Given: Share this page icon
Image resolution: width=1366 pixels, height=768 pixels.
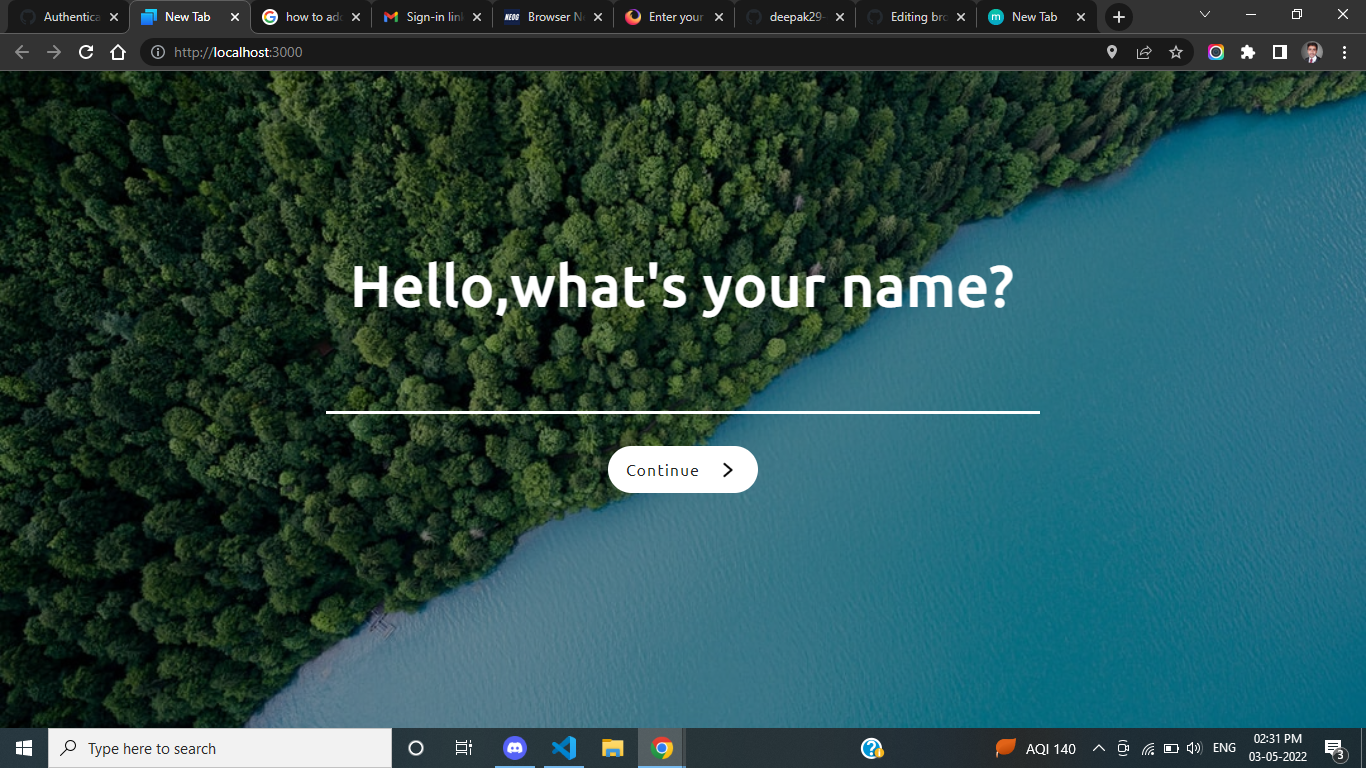Looking at the screenshot, I should [1144, 52].
